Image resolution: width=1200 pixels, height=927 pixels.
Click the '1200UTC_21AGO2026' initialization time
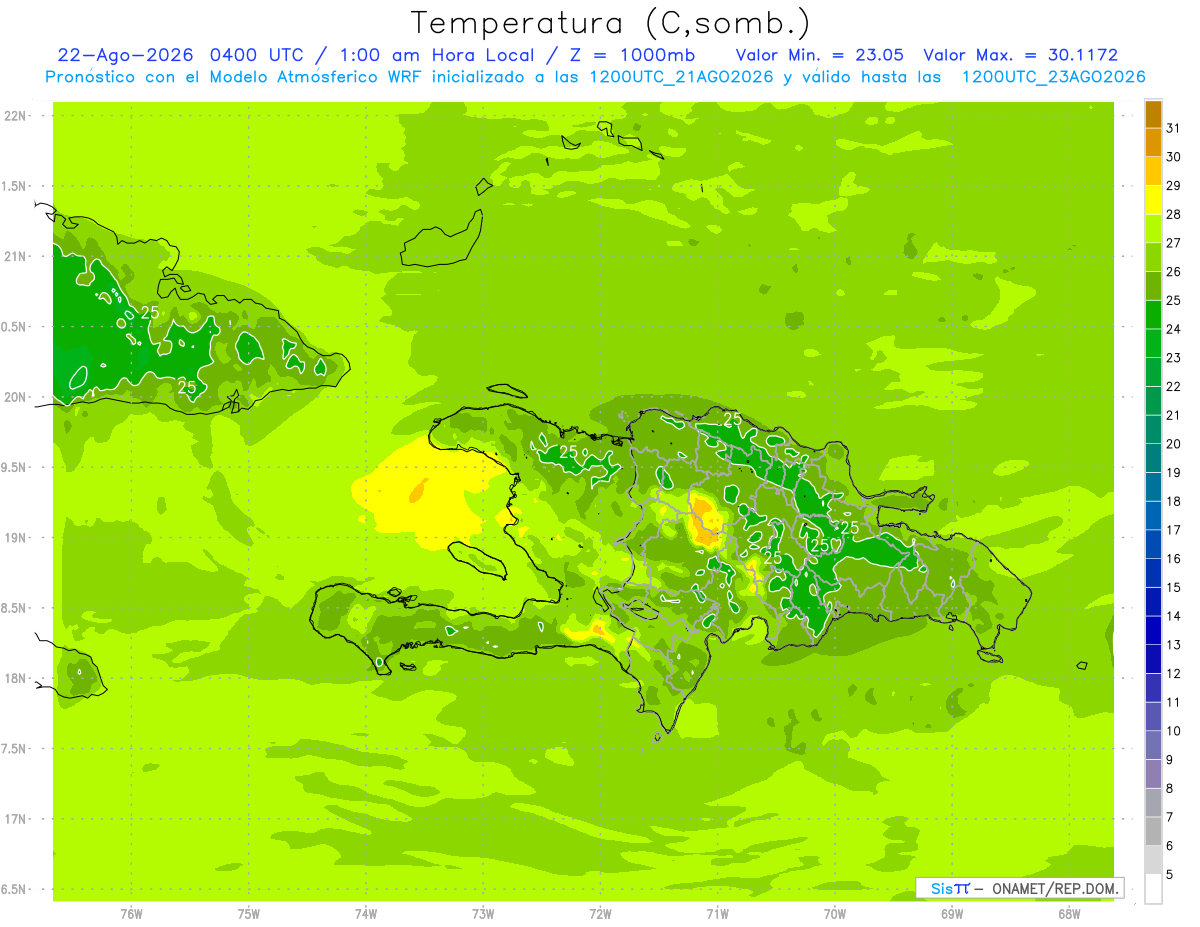click(678, 77)
